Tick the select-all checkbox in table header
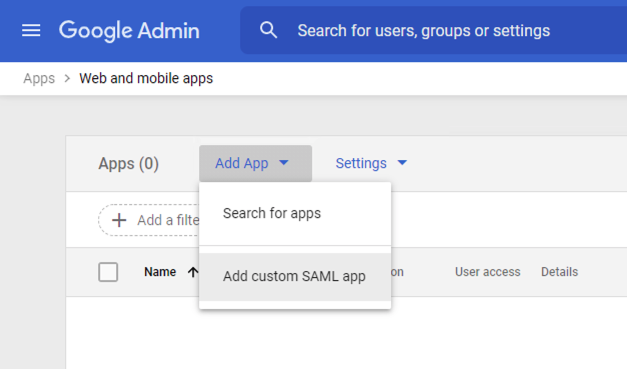 click(108, 272)
